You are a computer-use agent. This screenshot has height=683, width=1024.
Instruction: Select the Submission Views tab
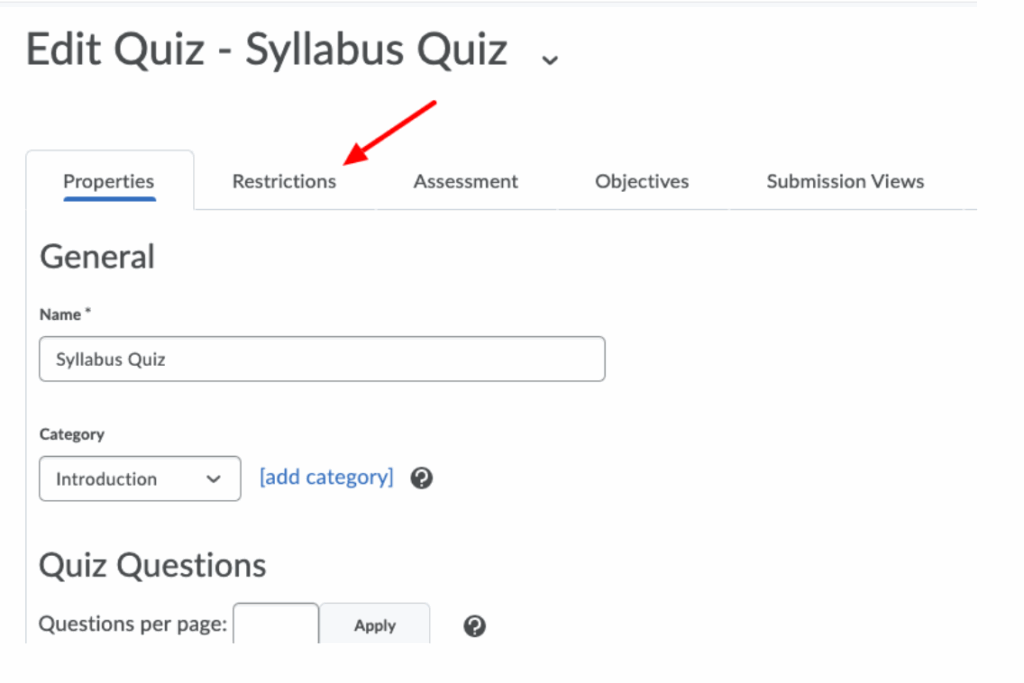click(845, 181)
